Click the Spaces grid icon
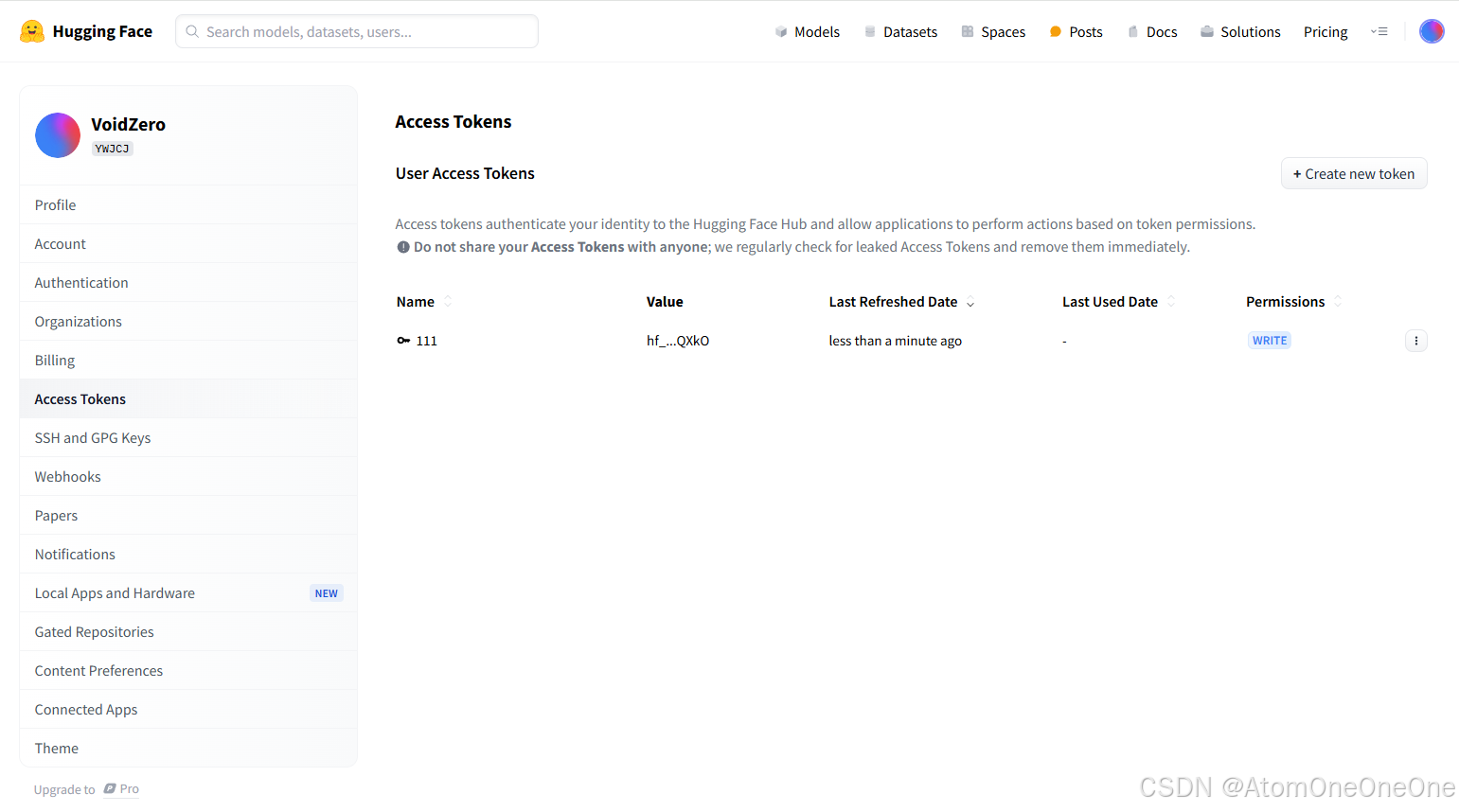 968,31
